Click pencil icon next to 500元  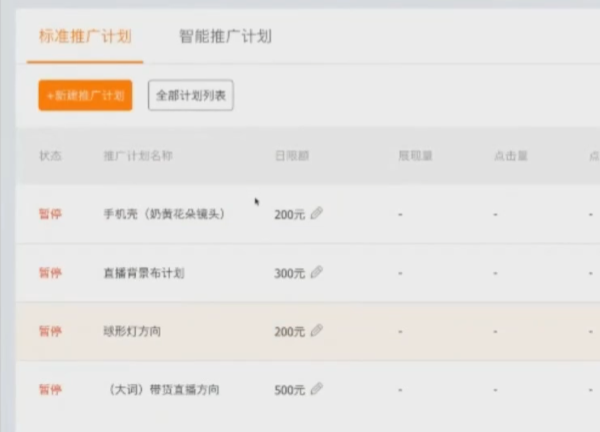317,389
